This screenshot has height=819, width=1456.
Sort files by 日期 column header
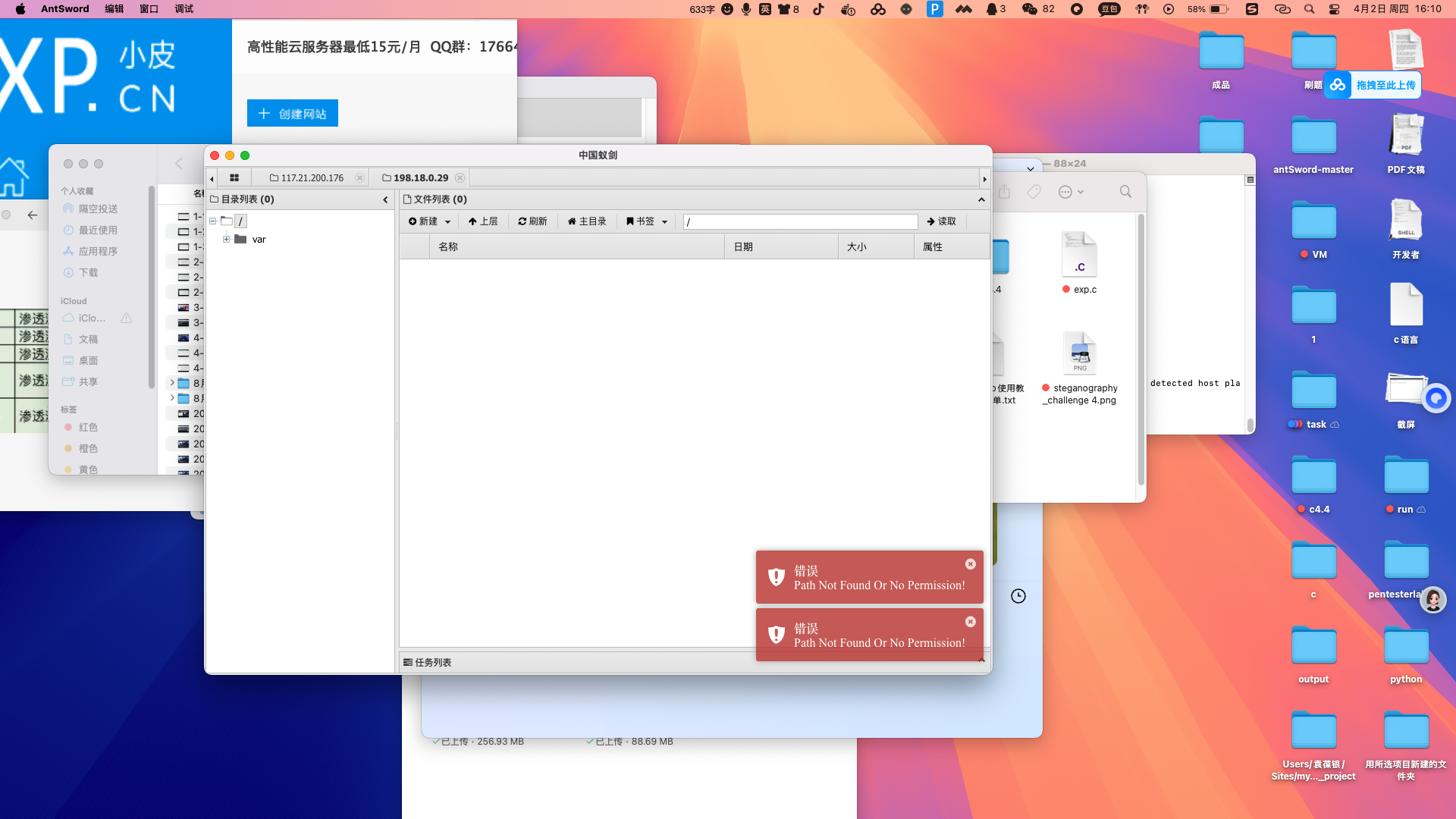(x=781, y=246)
